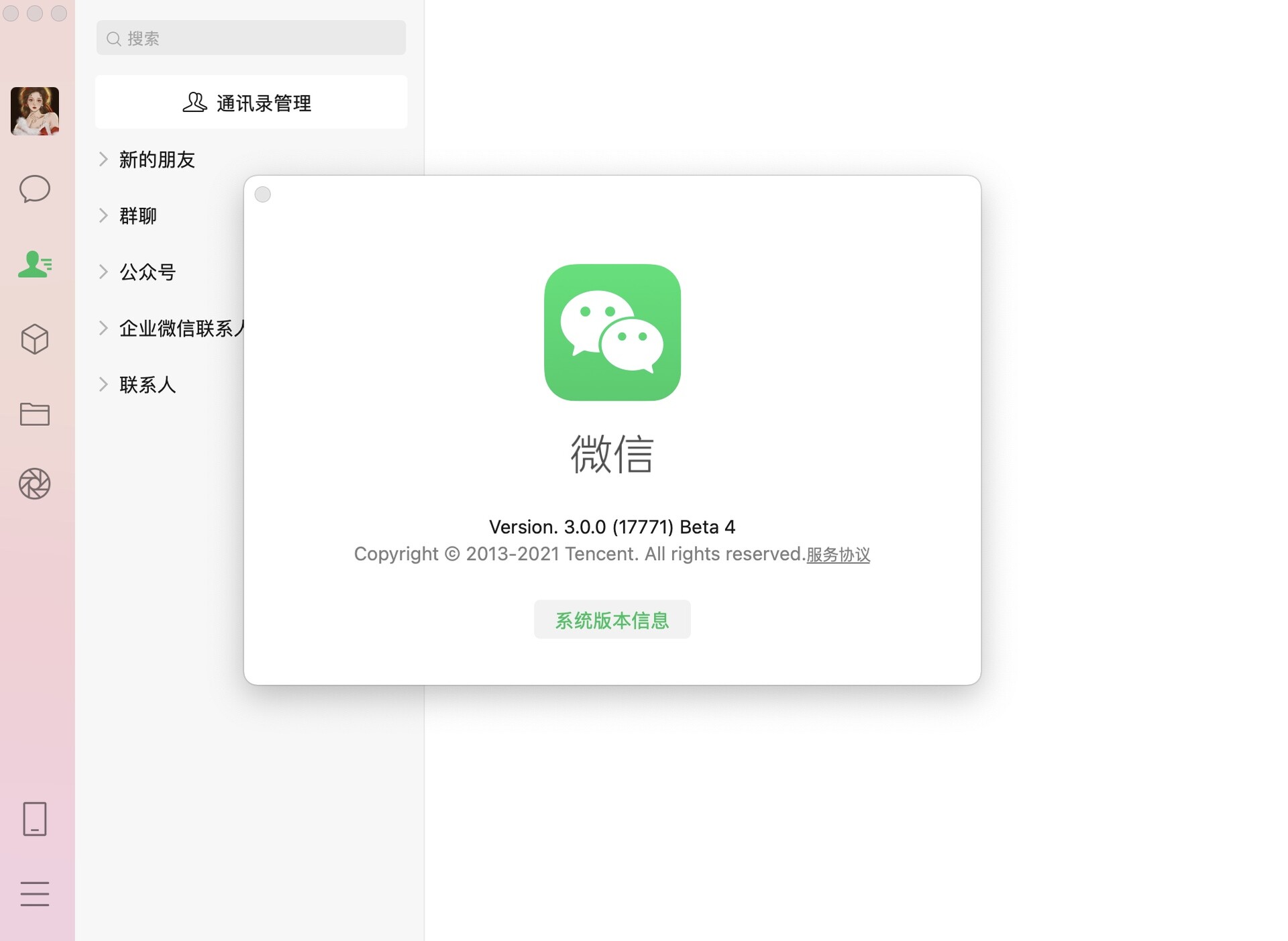Open the Moments shutter icon

35,484
